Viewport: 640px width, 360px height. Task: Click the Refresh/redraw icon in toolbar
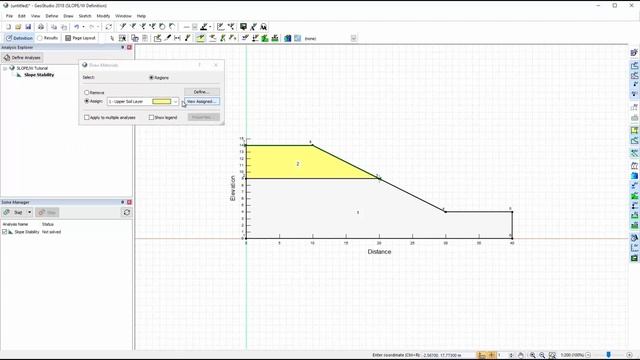tap(109, 27)
